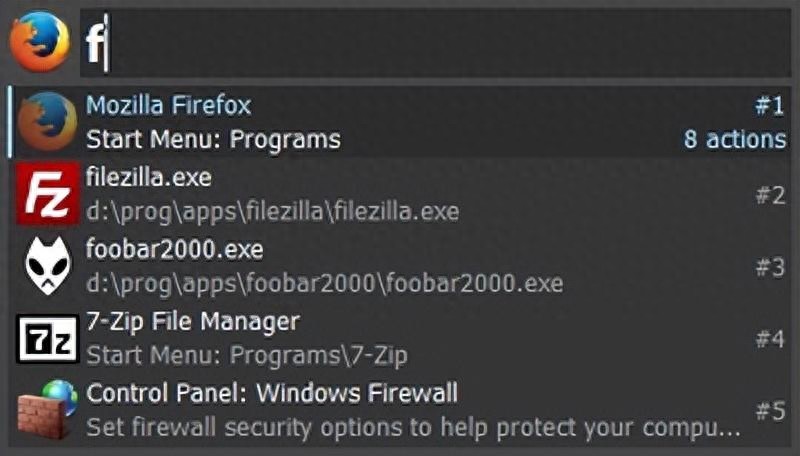
Task: Click the #3 shortcut number
Action: point(770,267)
